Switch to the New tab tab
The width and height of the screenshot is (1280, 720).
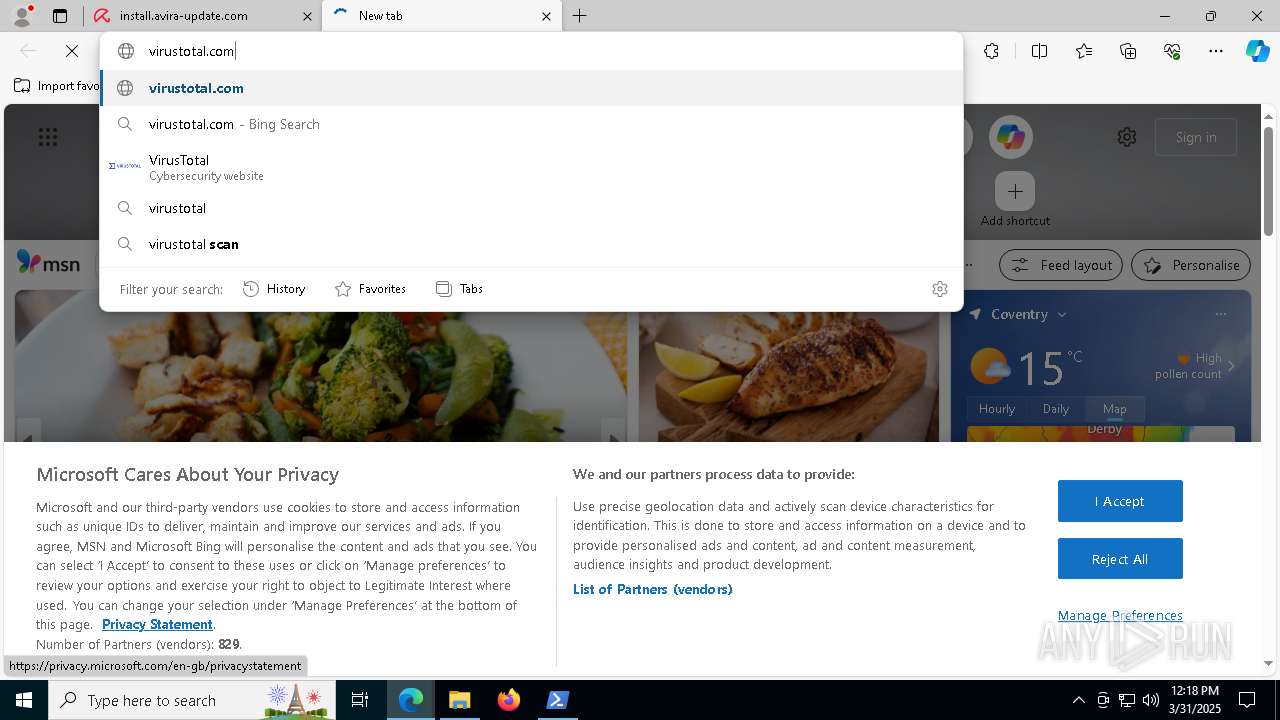(x=440, y=16)
